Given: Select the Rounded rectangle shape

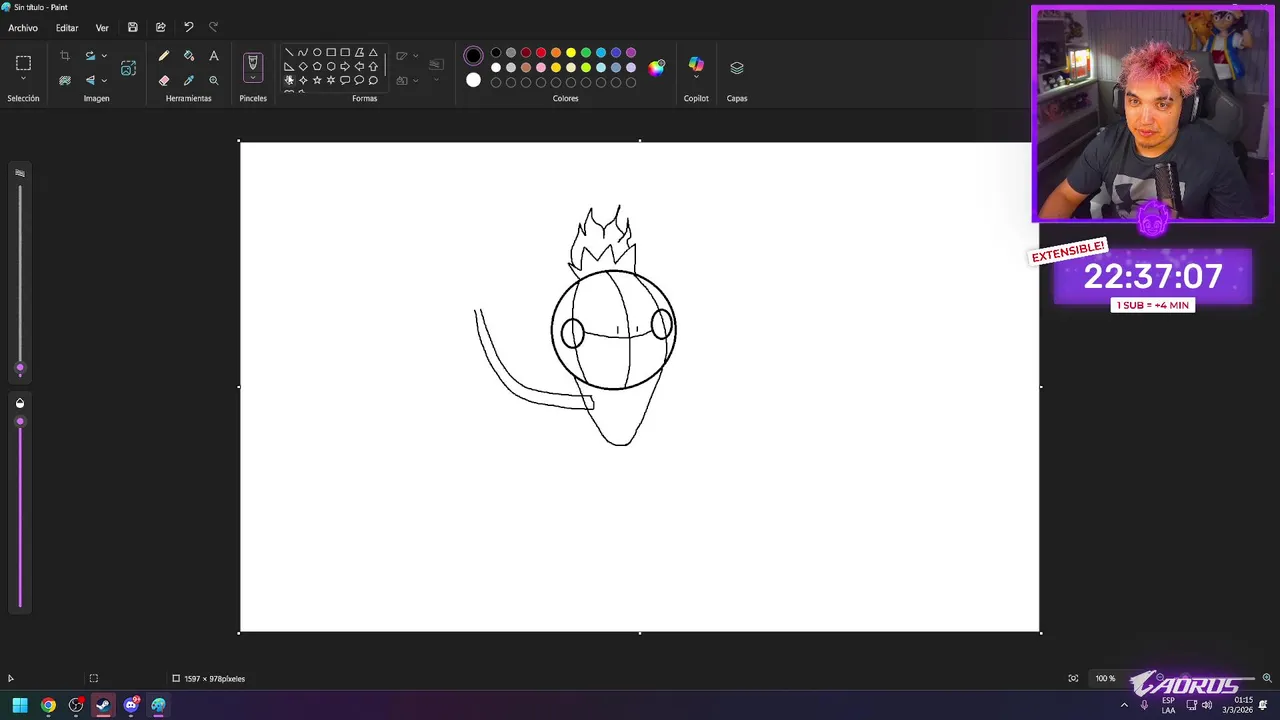Looking at the screenshot, I should click(x=345, y=53).
